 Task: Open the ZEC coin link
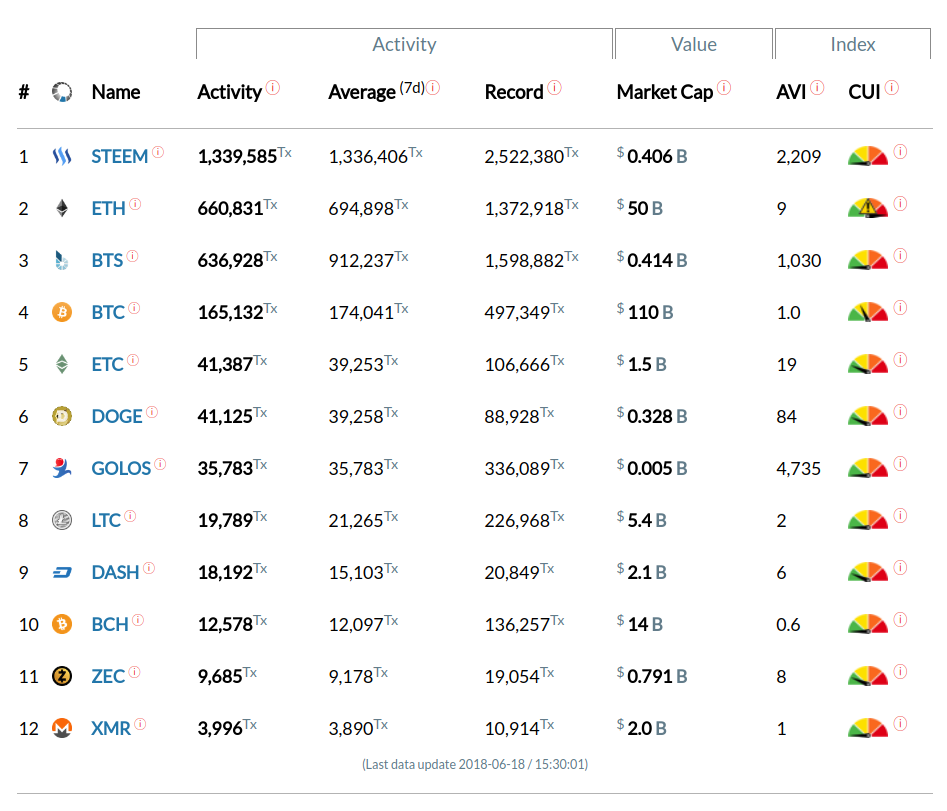coord(108,676)
